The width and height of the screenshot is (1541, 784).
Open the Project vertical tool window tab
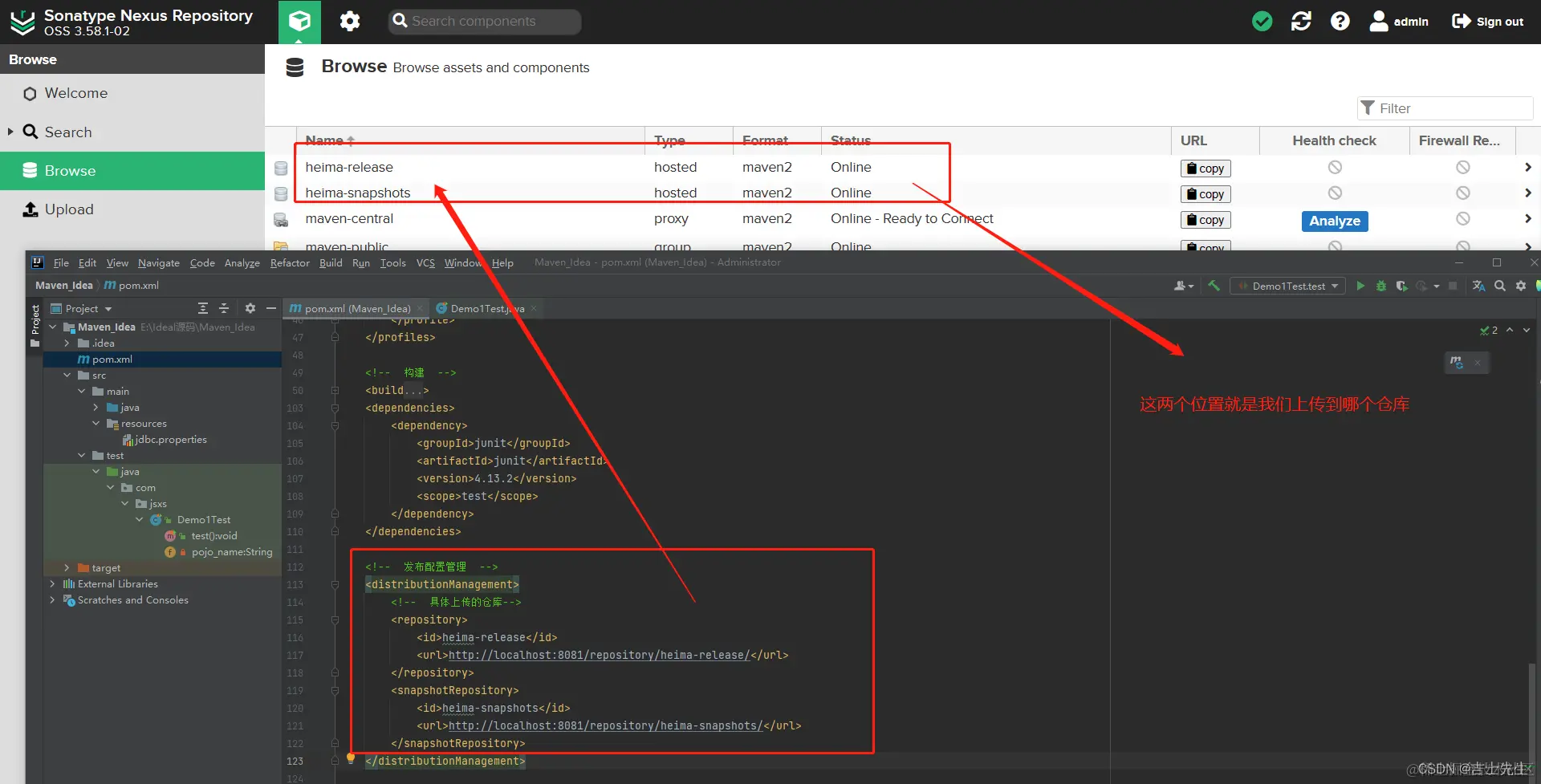35,320
